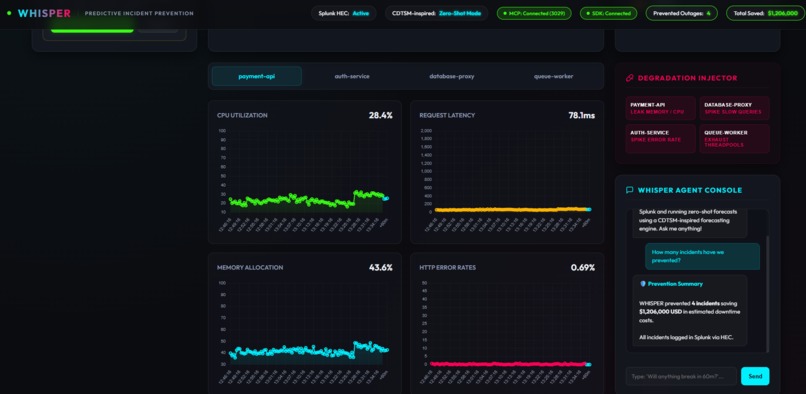The height and width of the screenshot is (394, 806).
Task: Click the red HTTP error rate line graph
Action: (509, 364)
